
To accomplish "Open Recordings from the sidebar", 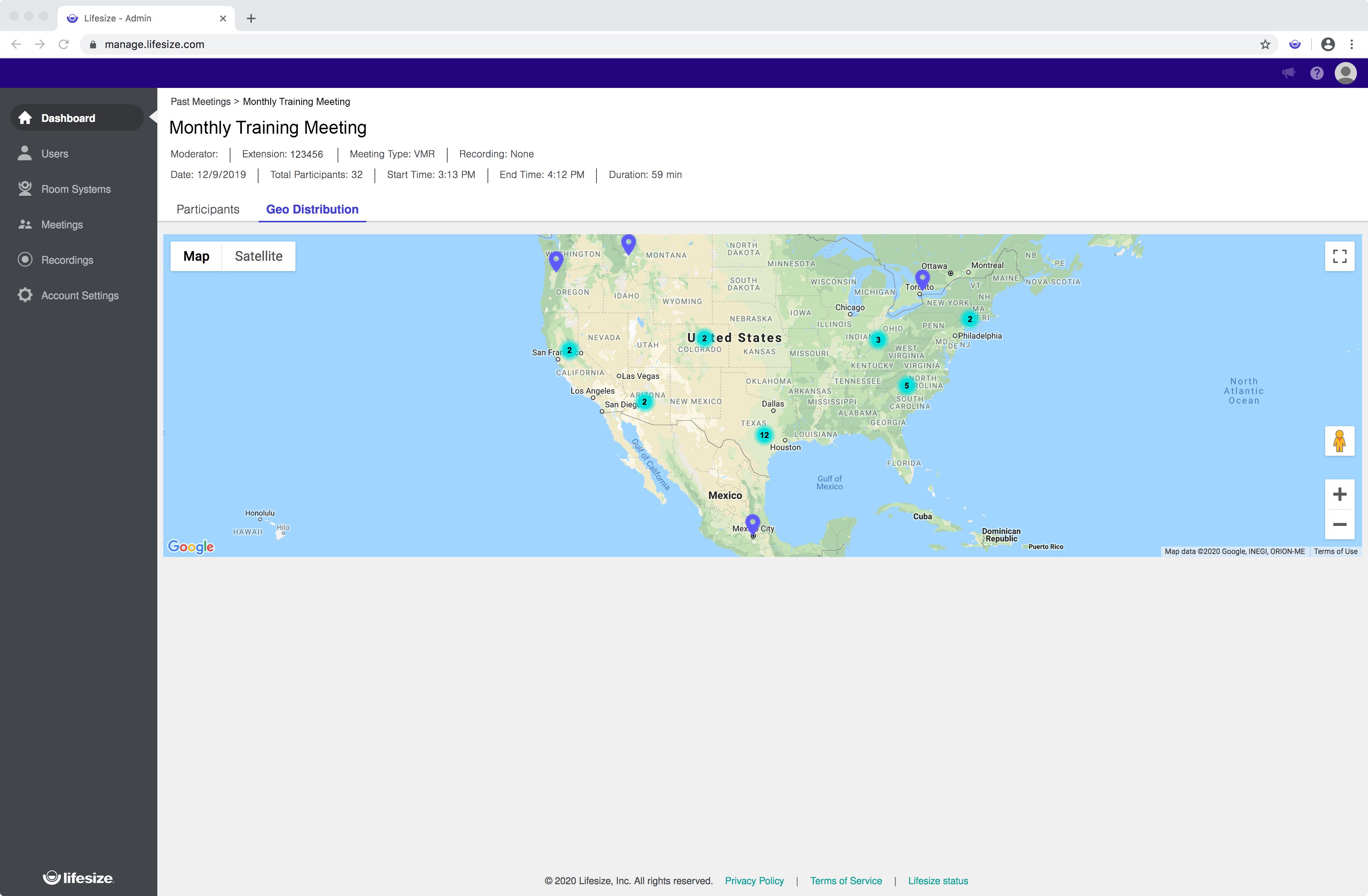I will coord(67,260).
